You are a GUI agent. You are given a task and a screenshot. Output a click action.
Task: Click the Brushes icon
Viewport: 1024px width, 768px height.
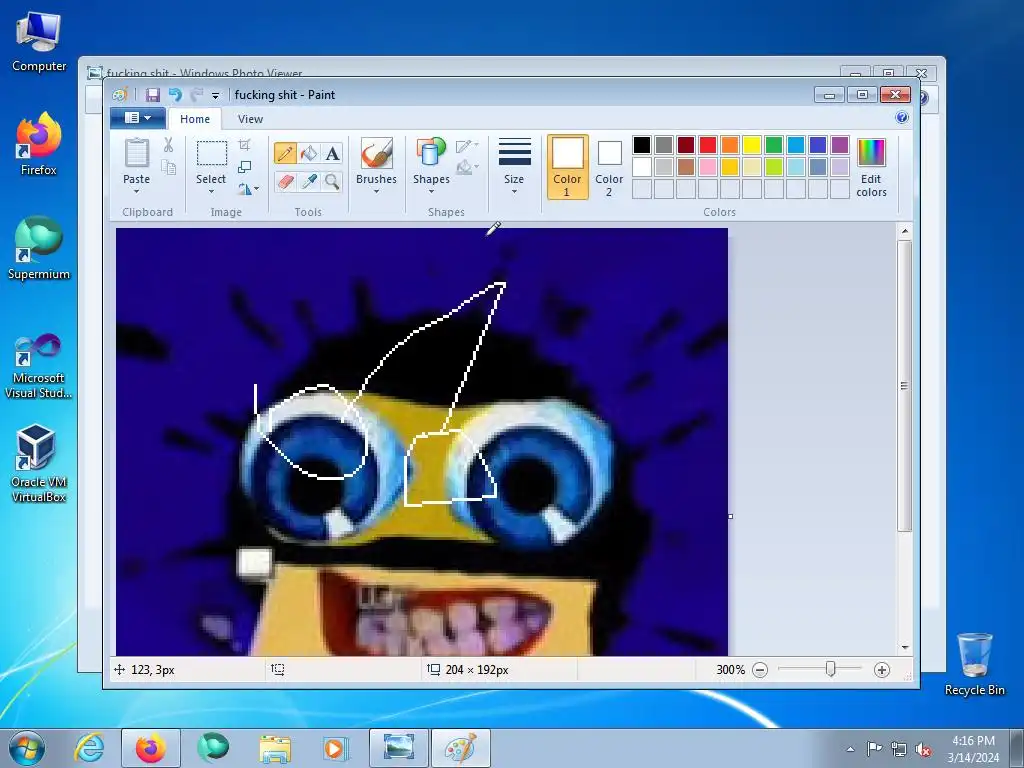376,153
